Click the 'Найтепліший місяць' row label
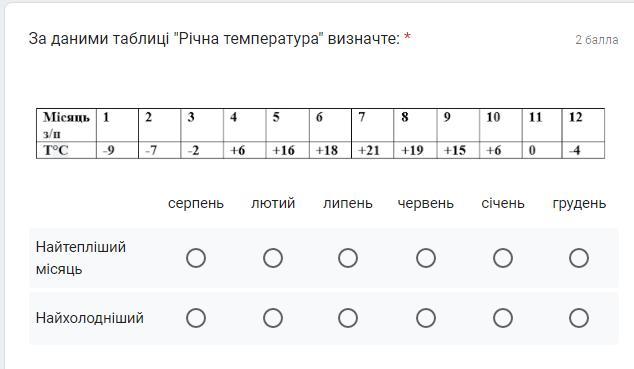This screenshot has width=634, height=369. tap(81, 258)
